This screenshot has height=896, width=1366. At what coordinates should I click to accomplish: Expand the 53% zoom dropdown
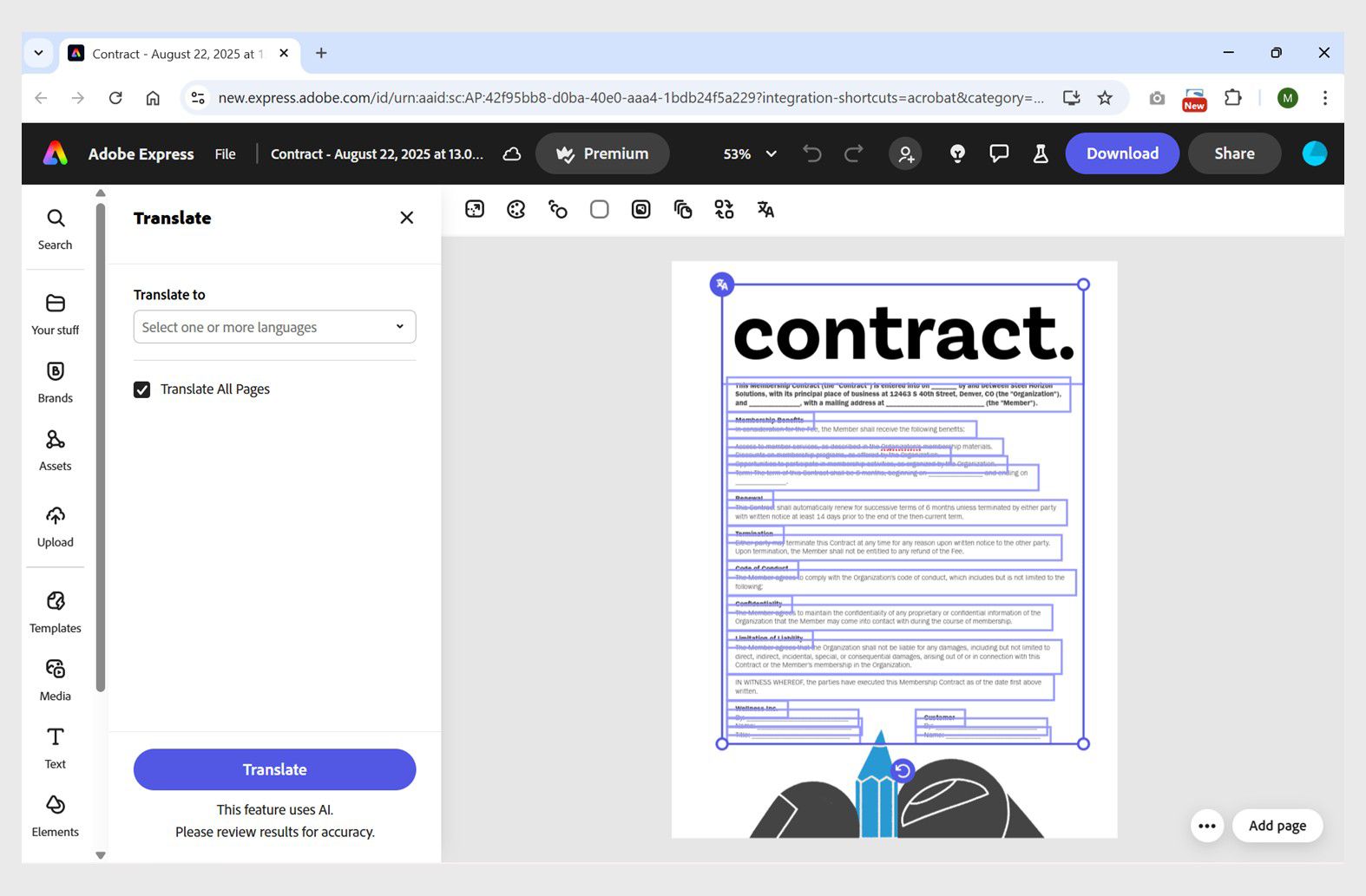[750, 154]
